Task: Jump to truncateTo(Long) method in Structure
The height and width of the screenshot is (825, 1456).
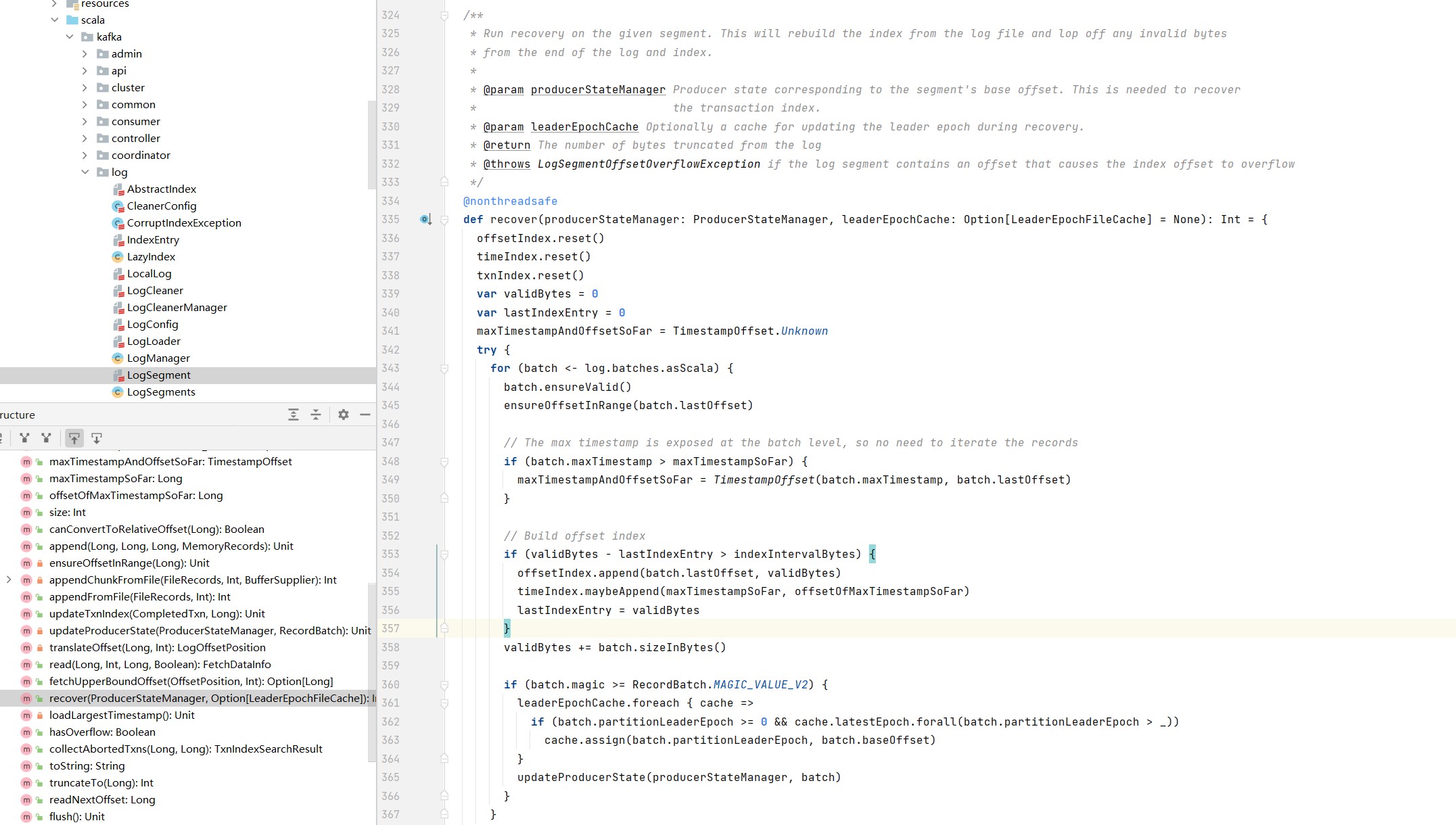Action: coord(101,782)
